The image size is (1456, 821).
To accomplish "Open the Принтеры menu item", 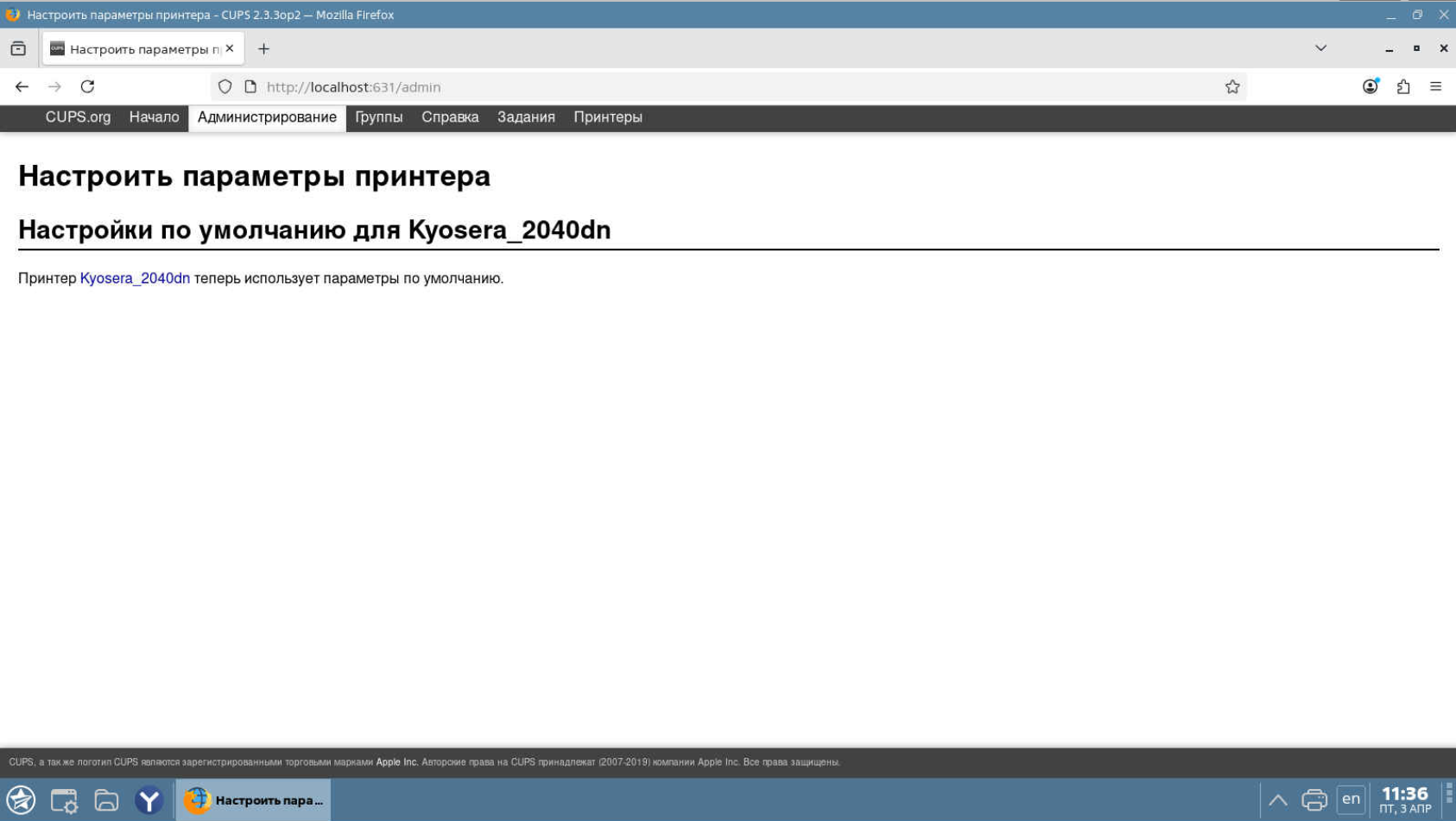I will pos(607,117).
